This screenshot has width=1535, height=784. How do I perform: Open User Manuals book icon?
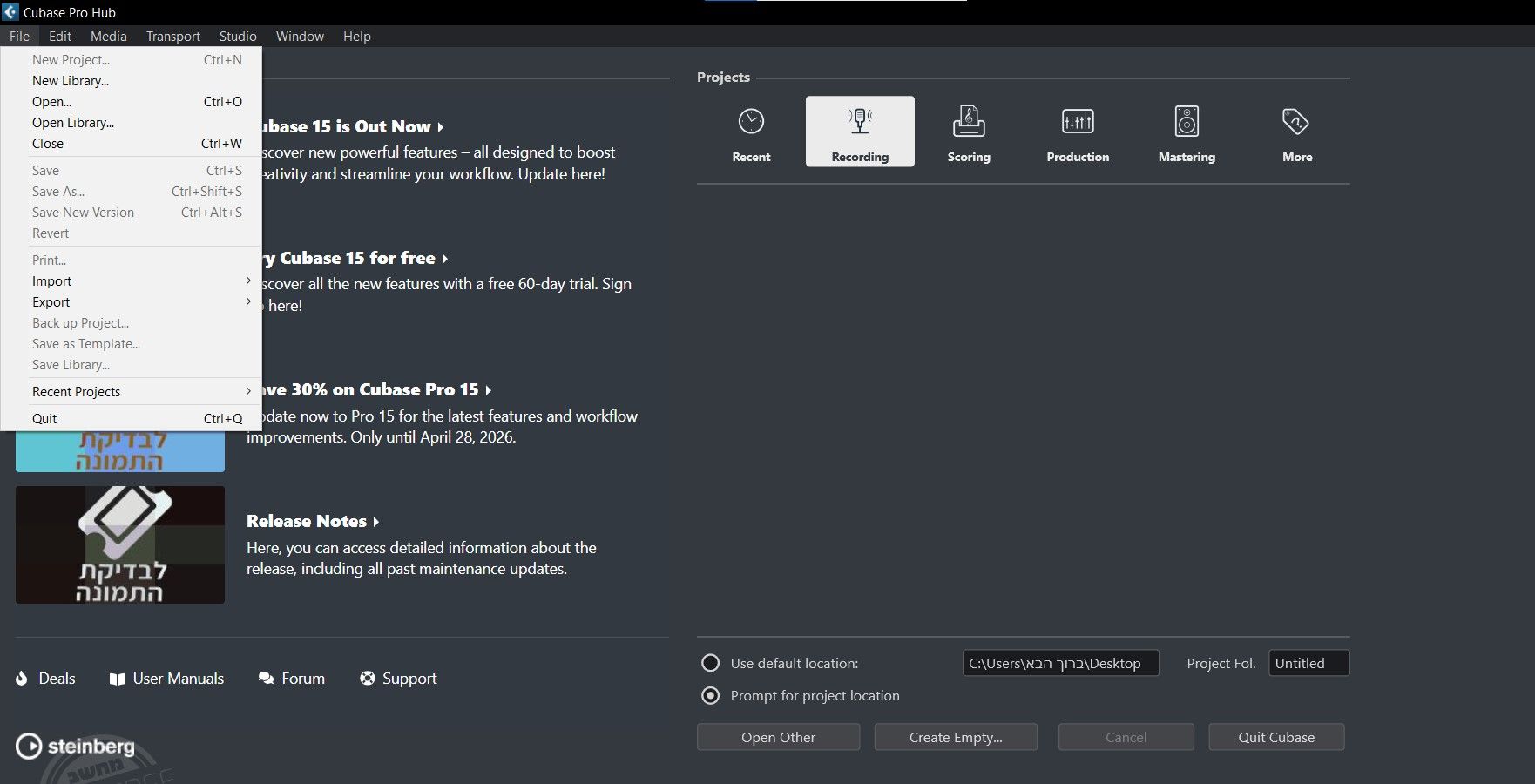(118, 679)
